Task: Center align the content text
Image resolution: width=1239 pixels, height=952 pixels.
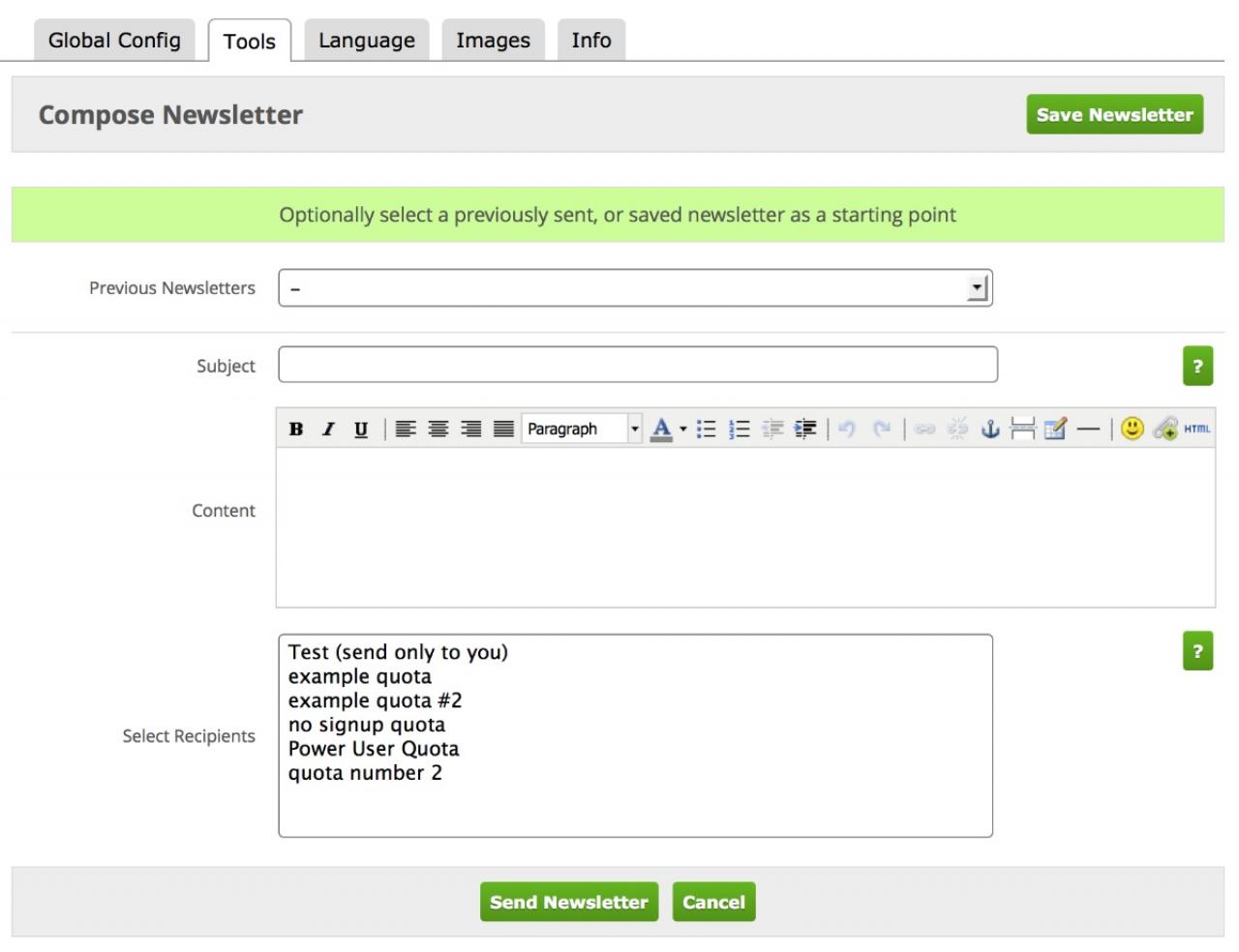Action: point(438,429)
